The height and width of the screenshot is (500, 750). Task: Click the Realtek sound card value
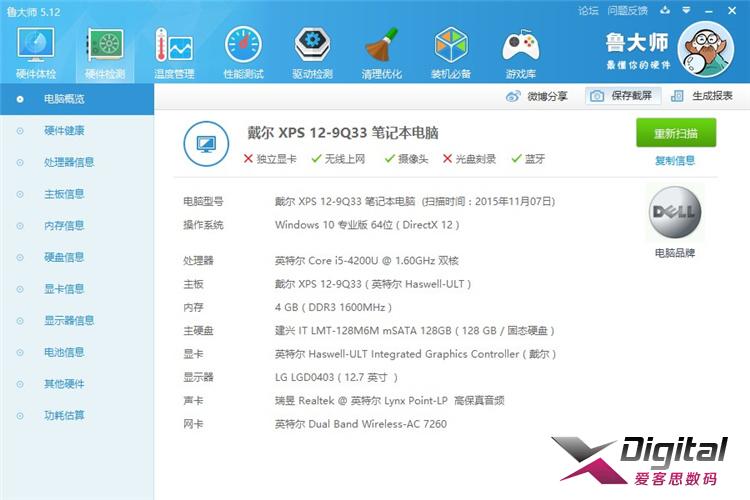point(389,400)
